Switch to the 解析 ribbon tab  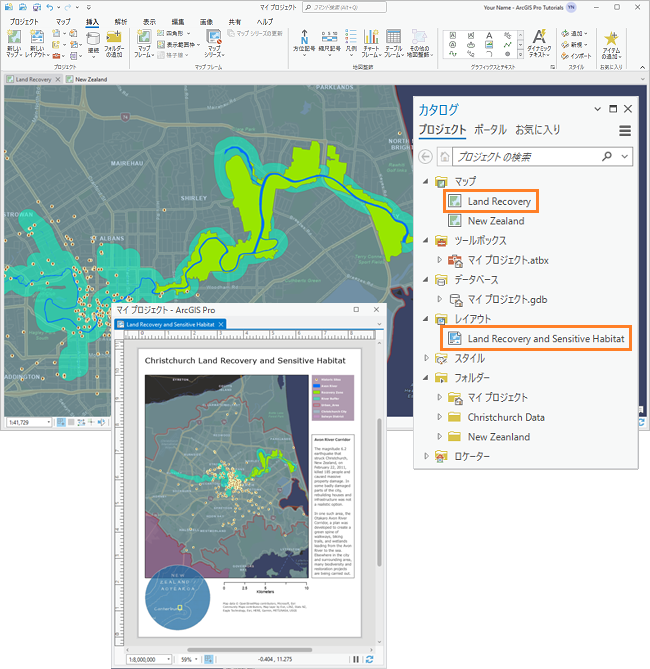[121, 22]
